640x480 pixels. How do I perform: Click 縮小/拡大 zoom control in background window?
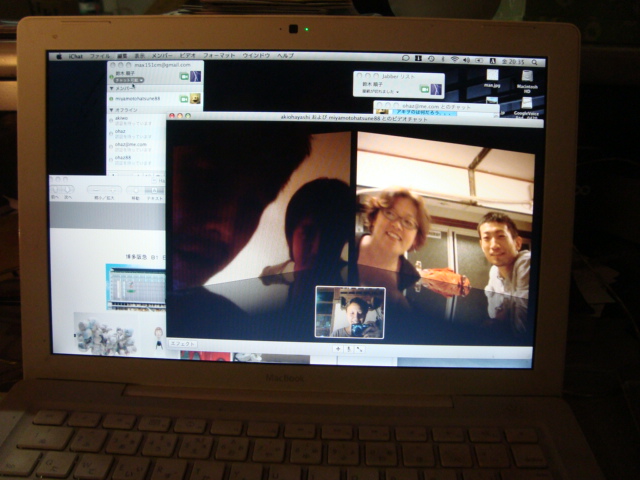pos(104,190)
